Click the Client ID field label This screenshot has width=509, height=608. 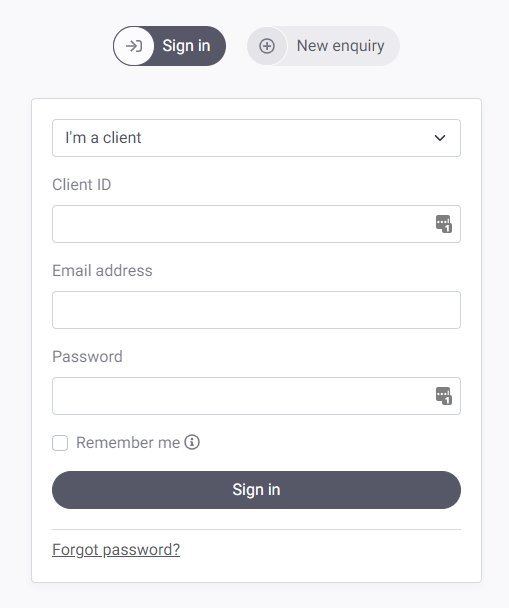point(82,185)
